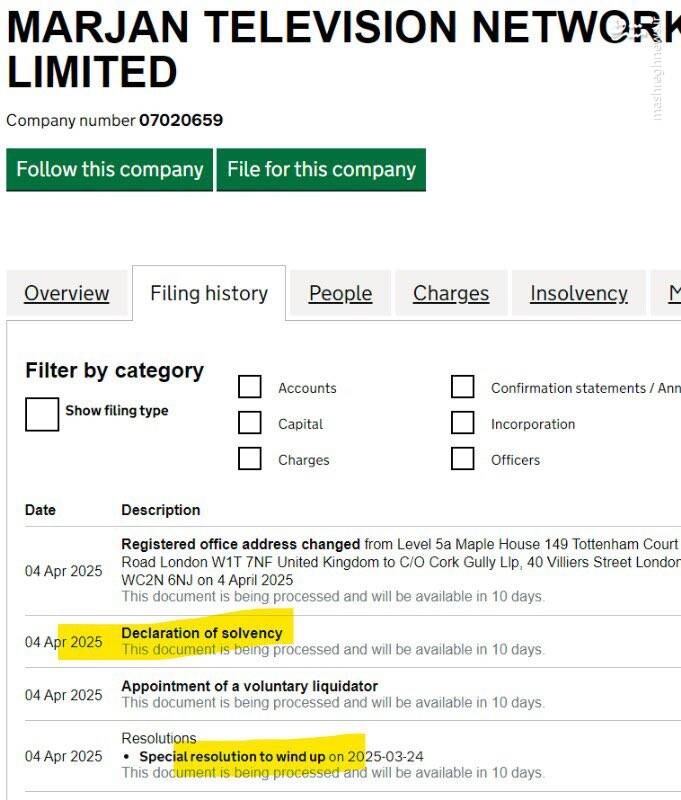
Task: Click the File for this company button
Action: pos(321,169)
